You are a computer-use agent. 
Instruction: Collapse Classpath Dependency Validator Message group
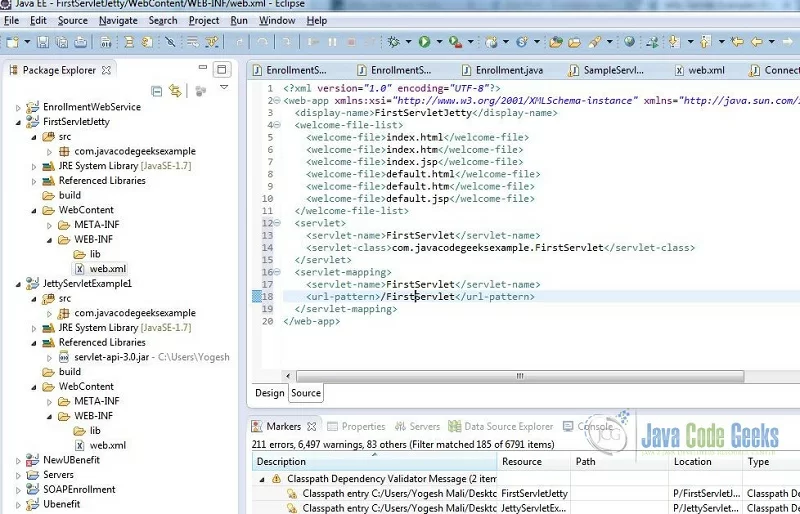(262, 479)
